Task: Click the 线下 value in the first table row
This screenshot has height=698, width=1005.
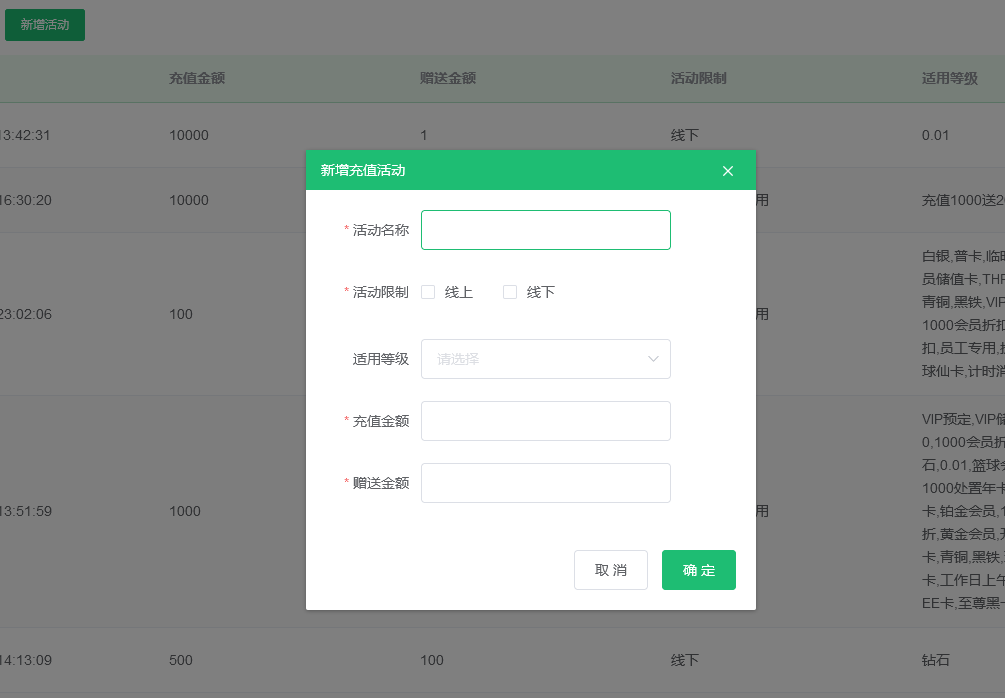Action: pyautogui.click(x=684, y=135)
